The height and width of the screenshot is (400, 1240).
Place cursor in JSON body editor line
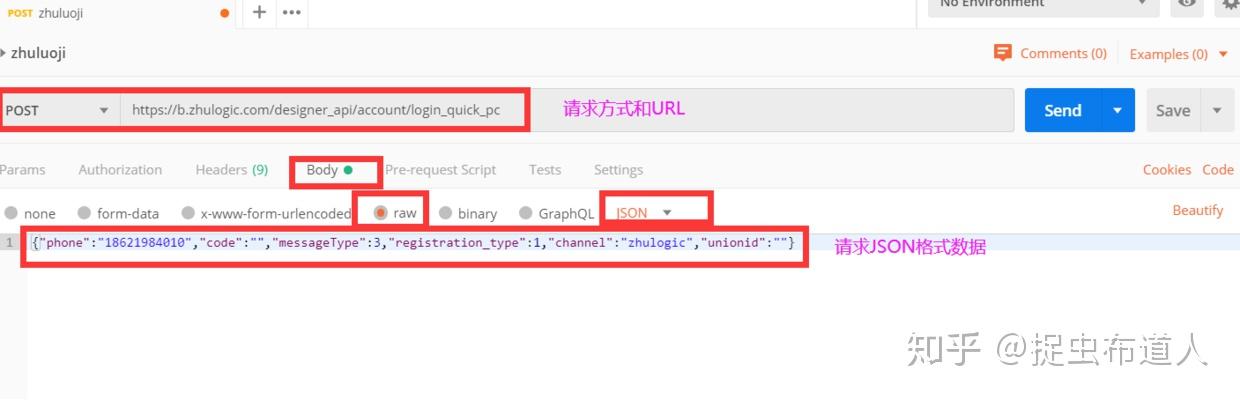tap(634, 243)
